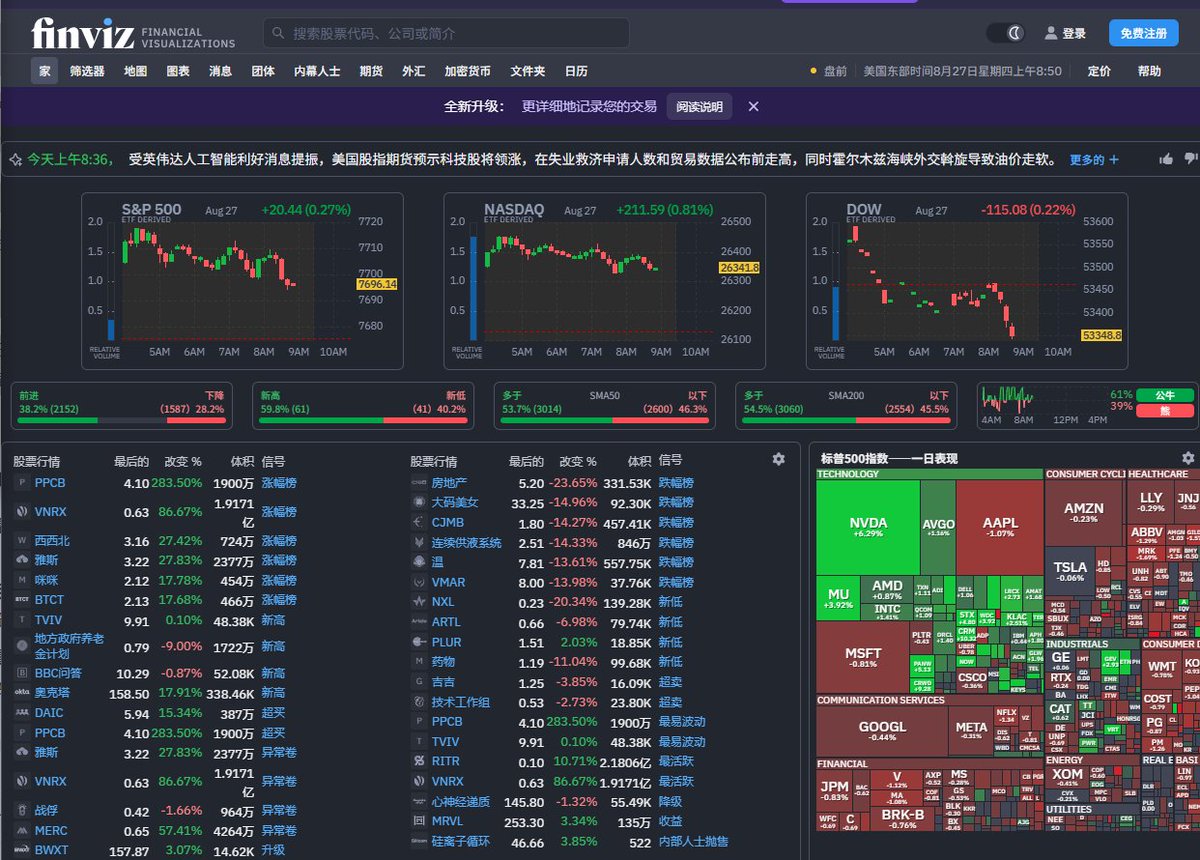This screenshot has height=860, width=1200.
Task: Click the search magnifier icon
Action: [279, 33]
